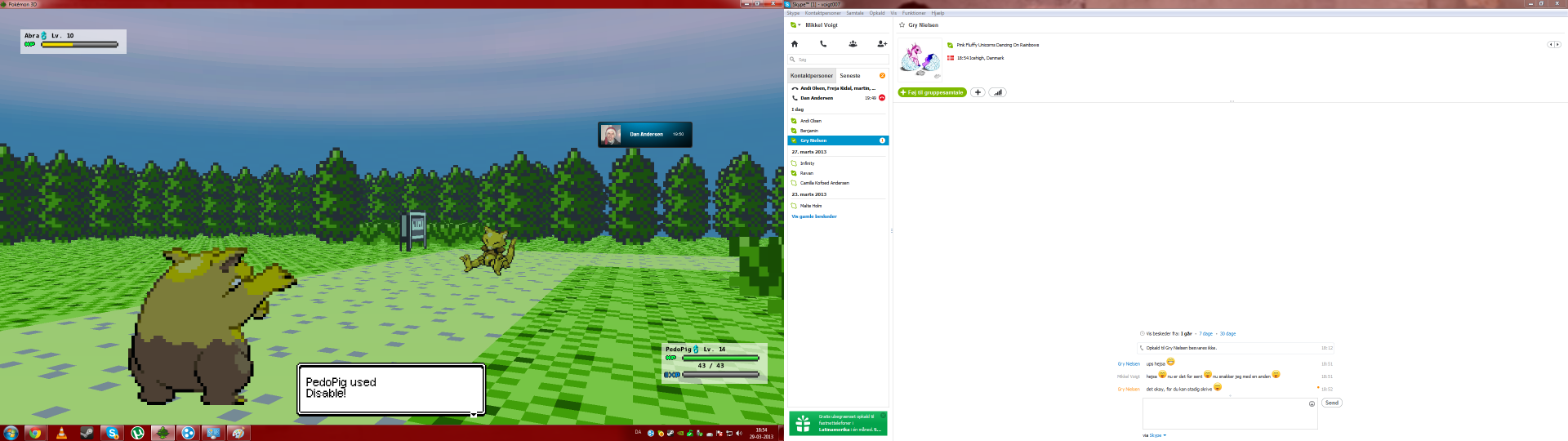Image resolution: width=1568 pixels, height=441 pixels.
Task: Hang up Dan Andersen call with red button
Action: click(x=882, y=98)
